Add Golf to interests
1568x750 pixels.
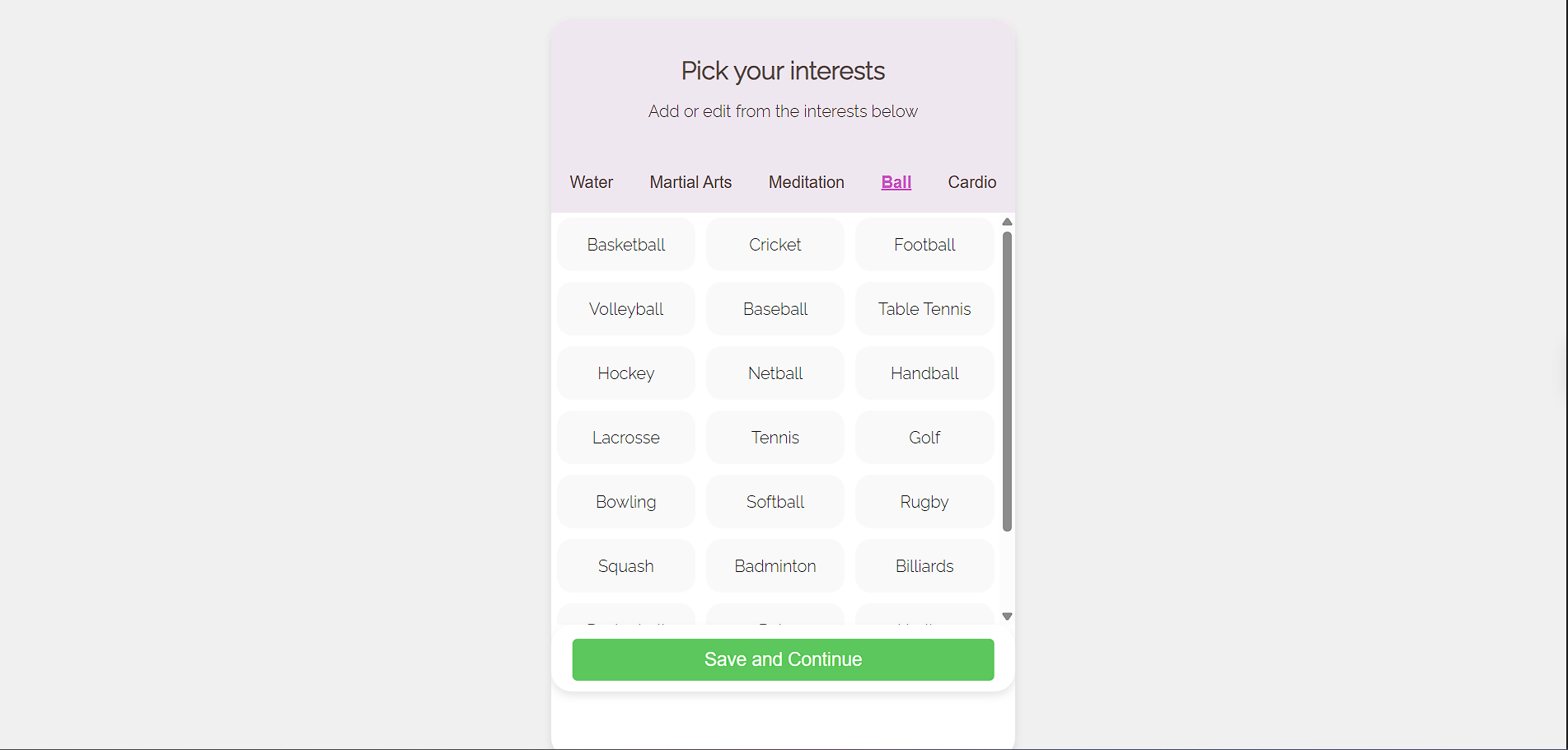click(x=924, y=438)
